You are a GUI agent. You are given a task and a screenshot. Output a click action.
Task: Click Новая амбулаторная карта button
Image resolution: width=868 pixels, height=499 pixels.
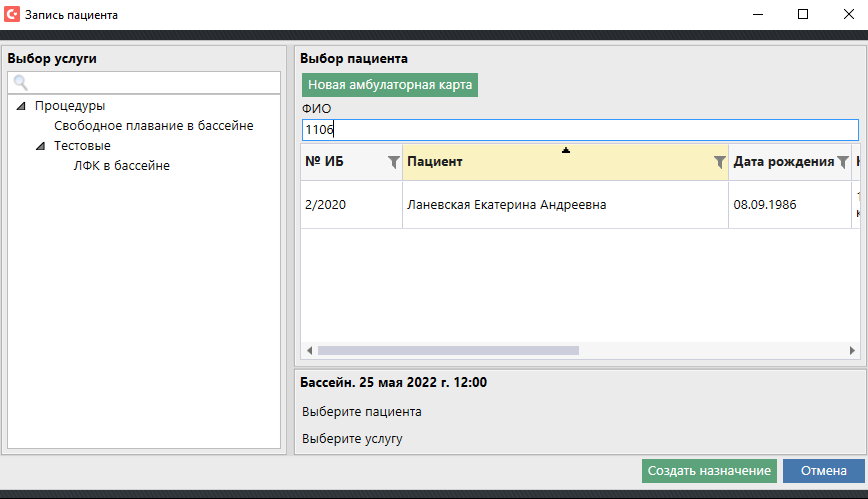(x=390, y=85)
